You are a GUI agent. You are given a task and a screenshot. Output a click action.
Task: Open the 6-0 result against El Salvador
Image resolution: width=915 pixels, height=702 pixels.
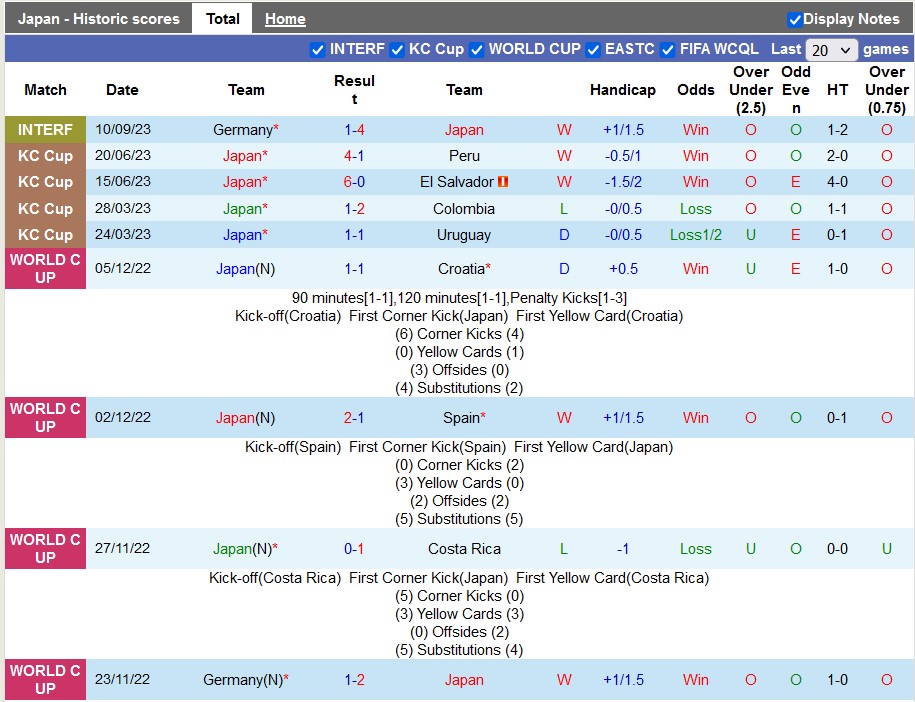coord(354,182)
